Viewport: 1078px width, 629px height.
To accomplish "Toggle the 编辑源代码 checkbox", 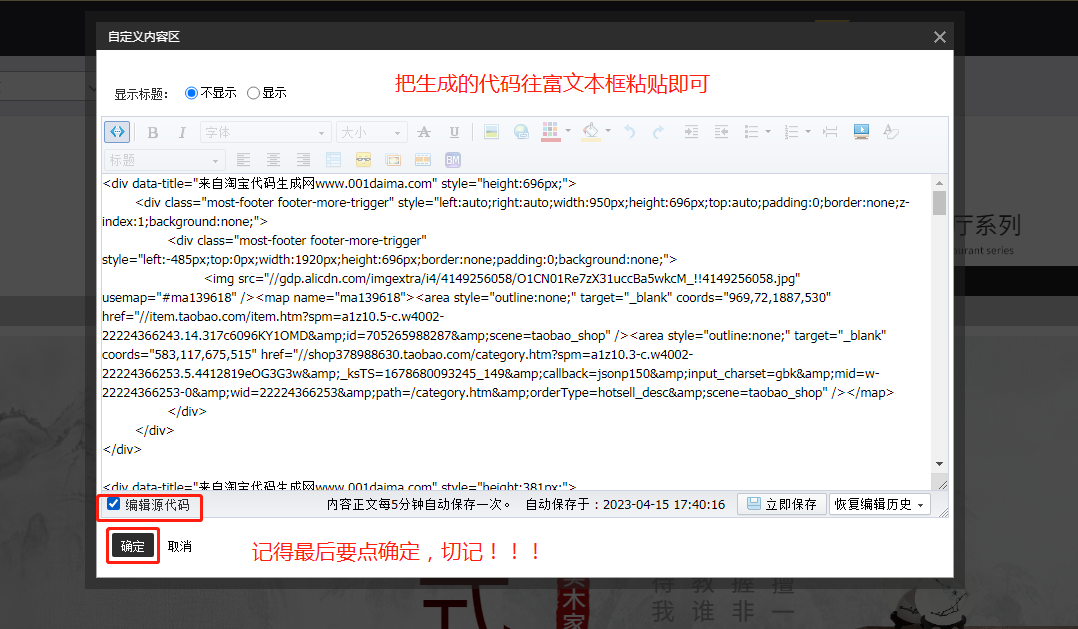I will pyautogui.click(x=113, y=504).
